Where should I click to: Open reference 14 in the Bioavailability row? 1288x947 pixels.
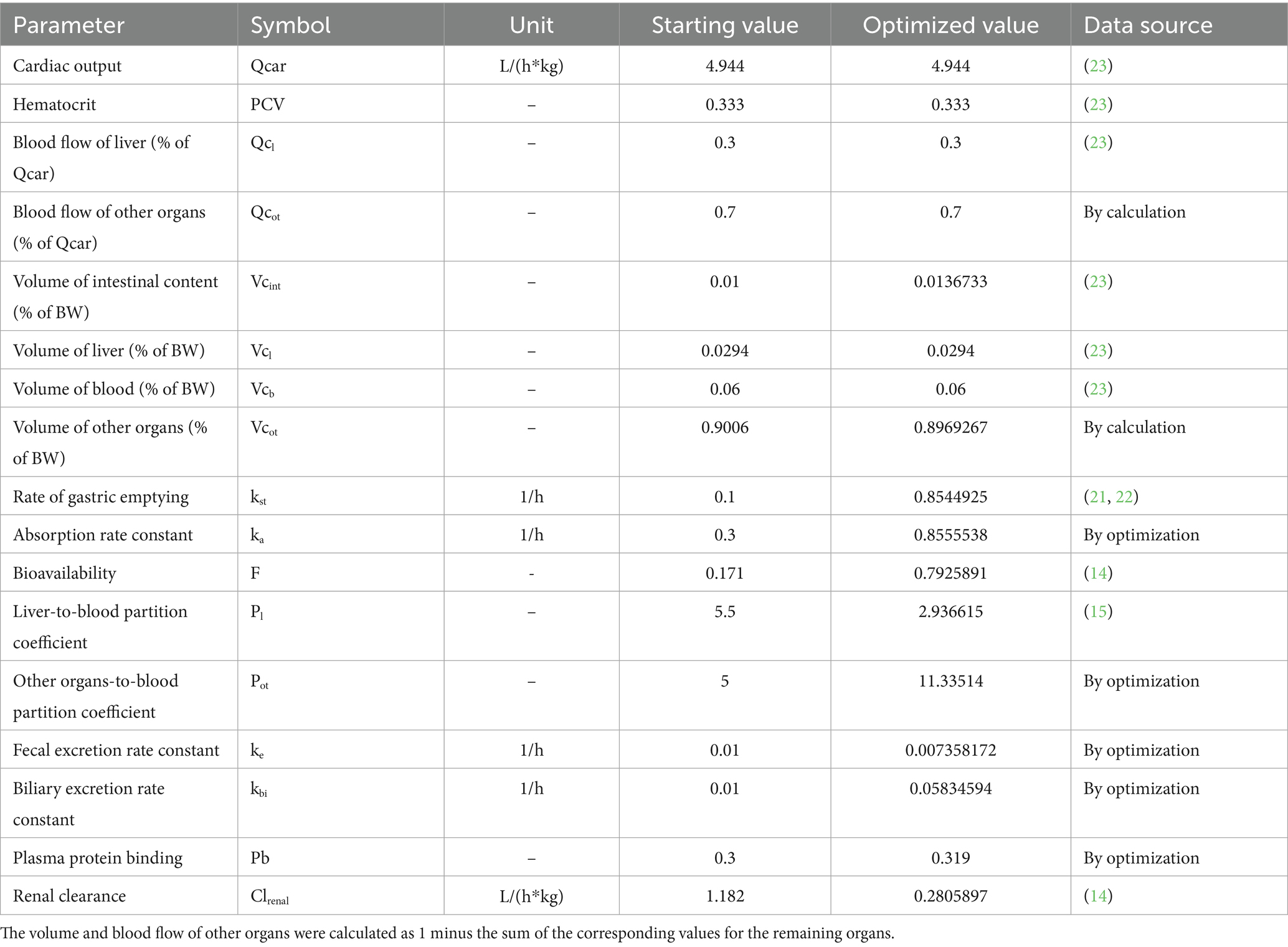click(x=1098, y=573)
